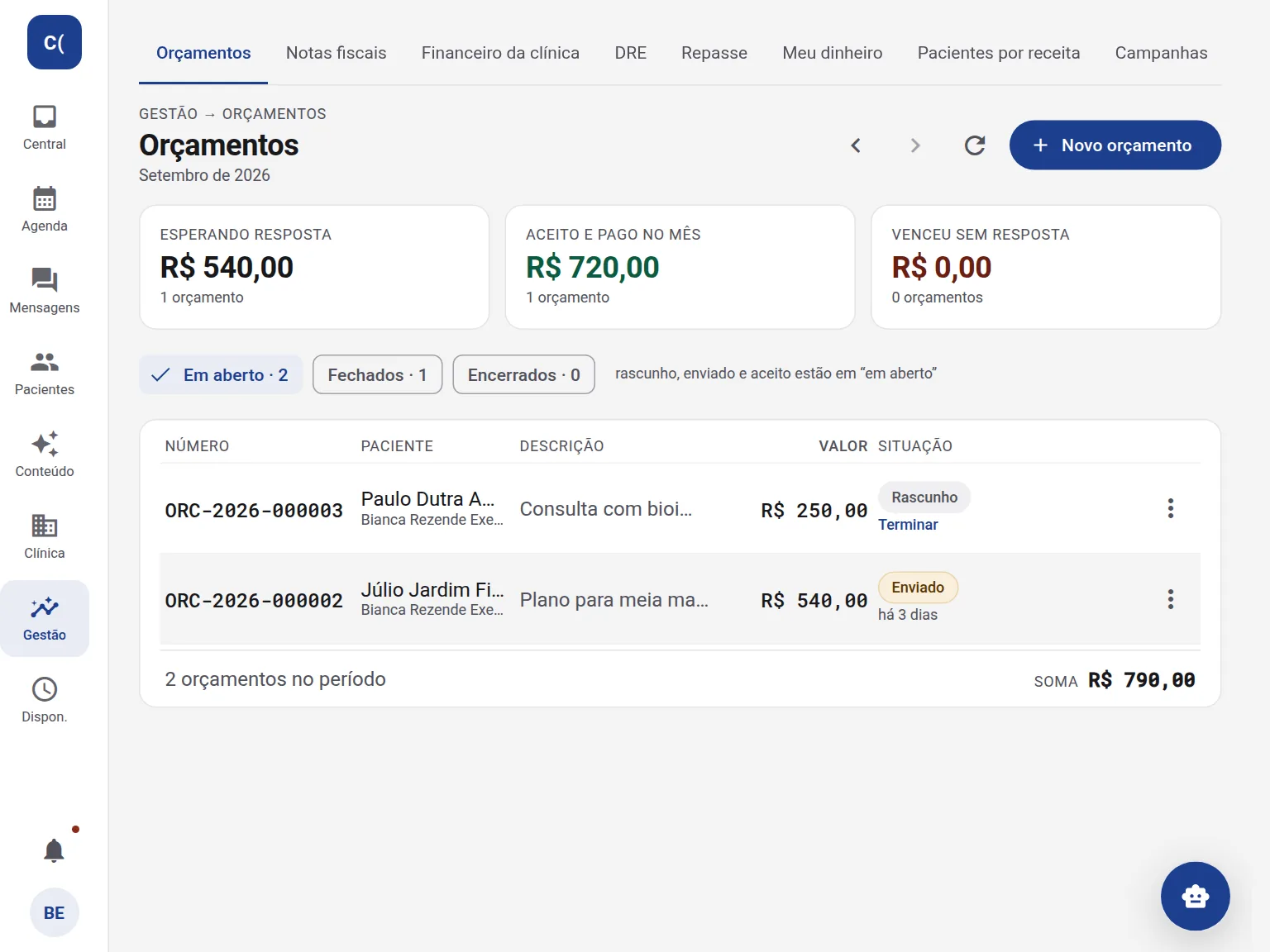Click Novo orçamento button
The image size is (1270, 952).
pos(1115,145)
